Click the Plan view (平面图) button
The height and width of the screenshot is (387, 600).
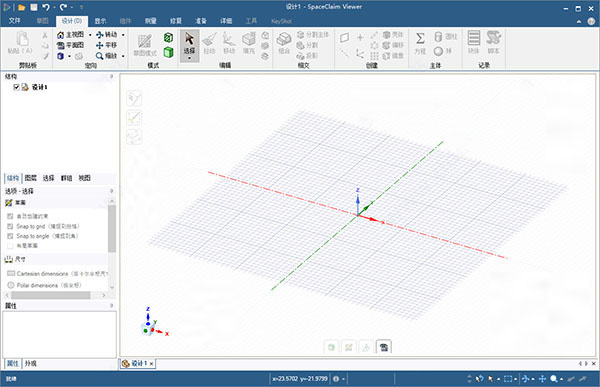[x=70, y=45]
